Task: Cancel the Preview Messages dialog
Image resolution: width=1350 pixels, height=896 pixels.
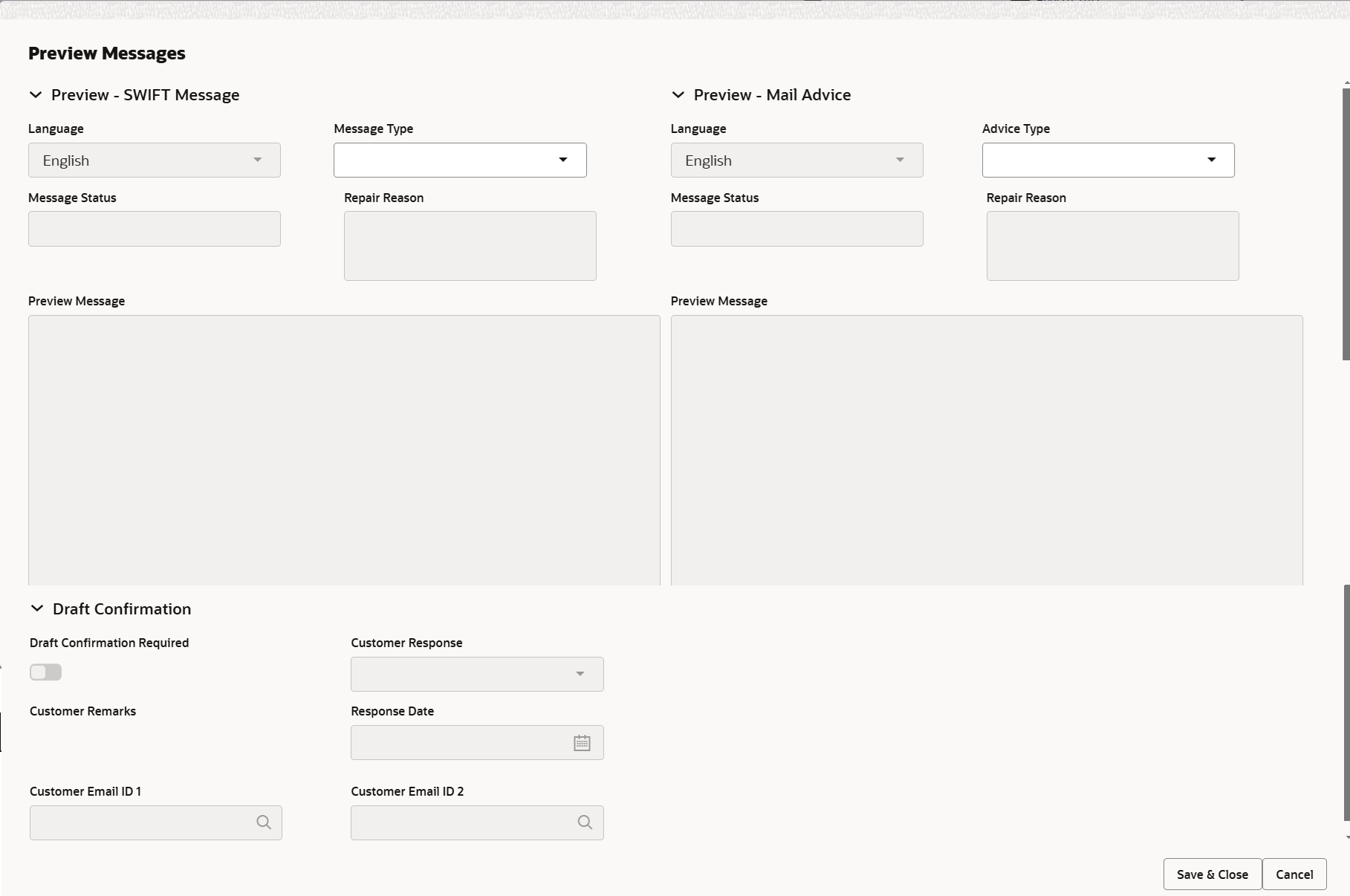Action: (1294, 874)
